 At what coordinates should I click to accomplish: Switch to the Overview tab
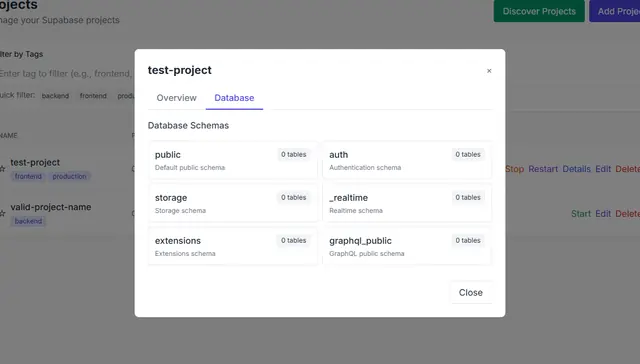point(176,98)
